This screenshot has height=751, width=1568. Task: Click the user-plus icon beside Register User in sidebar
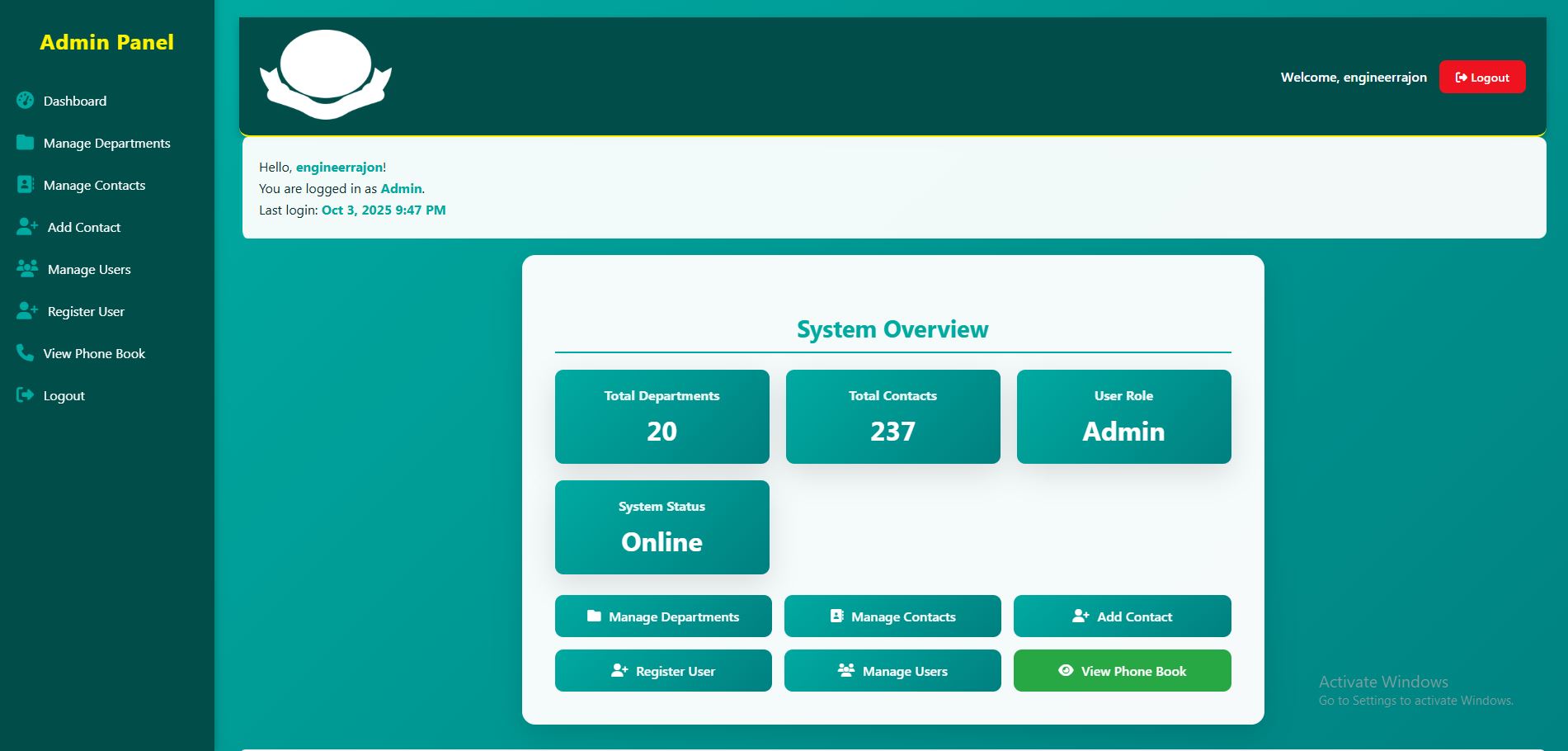point(27,310)
